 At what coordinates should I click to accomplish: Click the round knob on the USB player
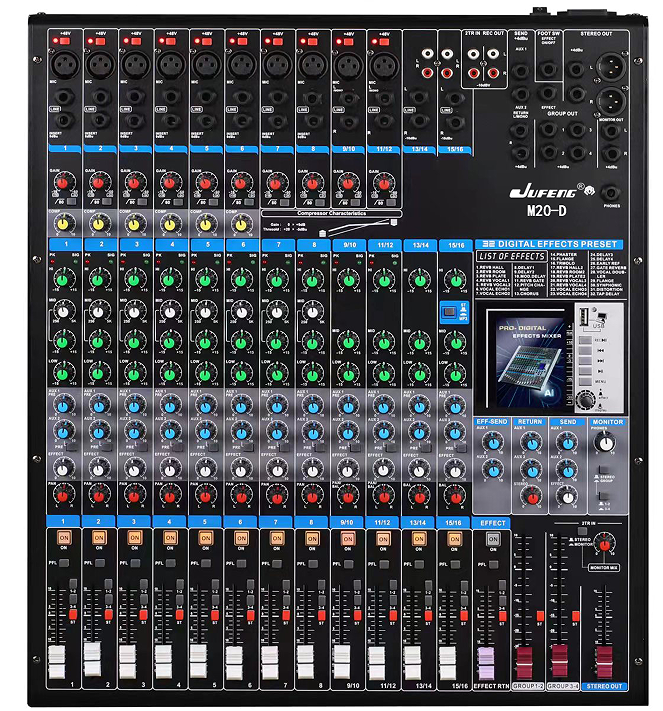click(585, 400)
